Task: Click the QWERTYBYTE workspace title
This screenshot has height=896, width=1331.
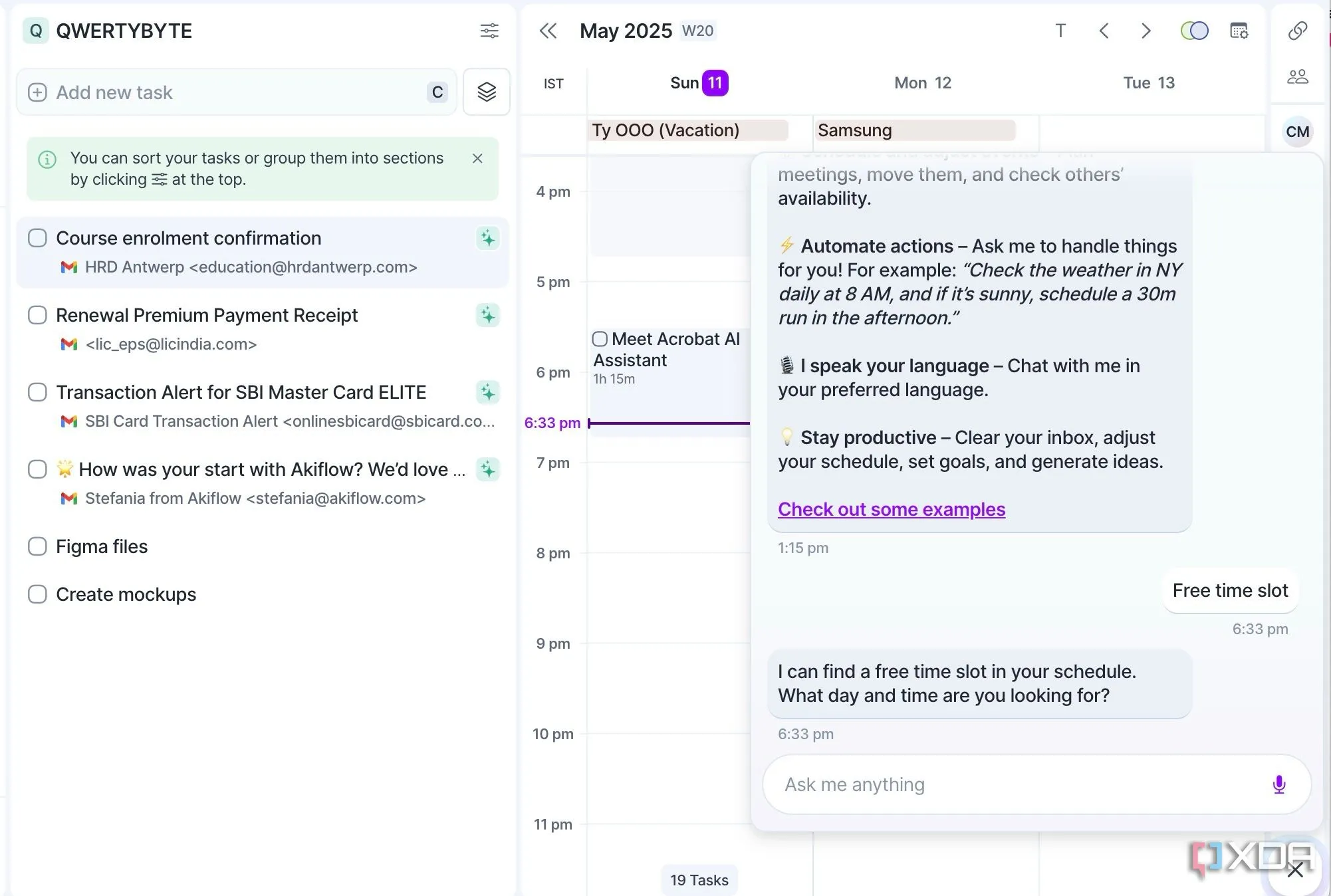Action: pos(124,31)
